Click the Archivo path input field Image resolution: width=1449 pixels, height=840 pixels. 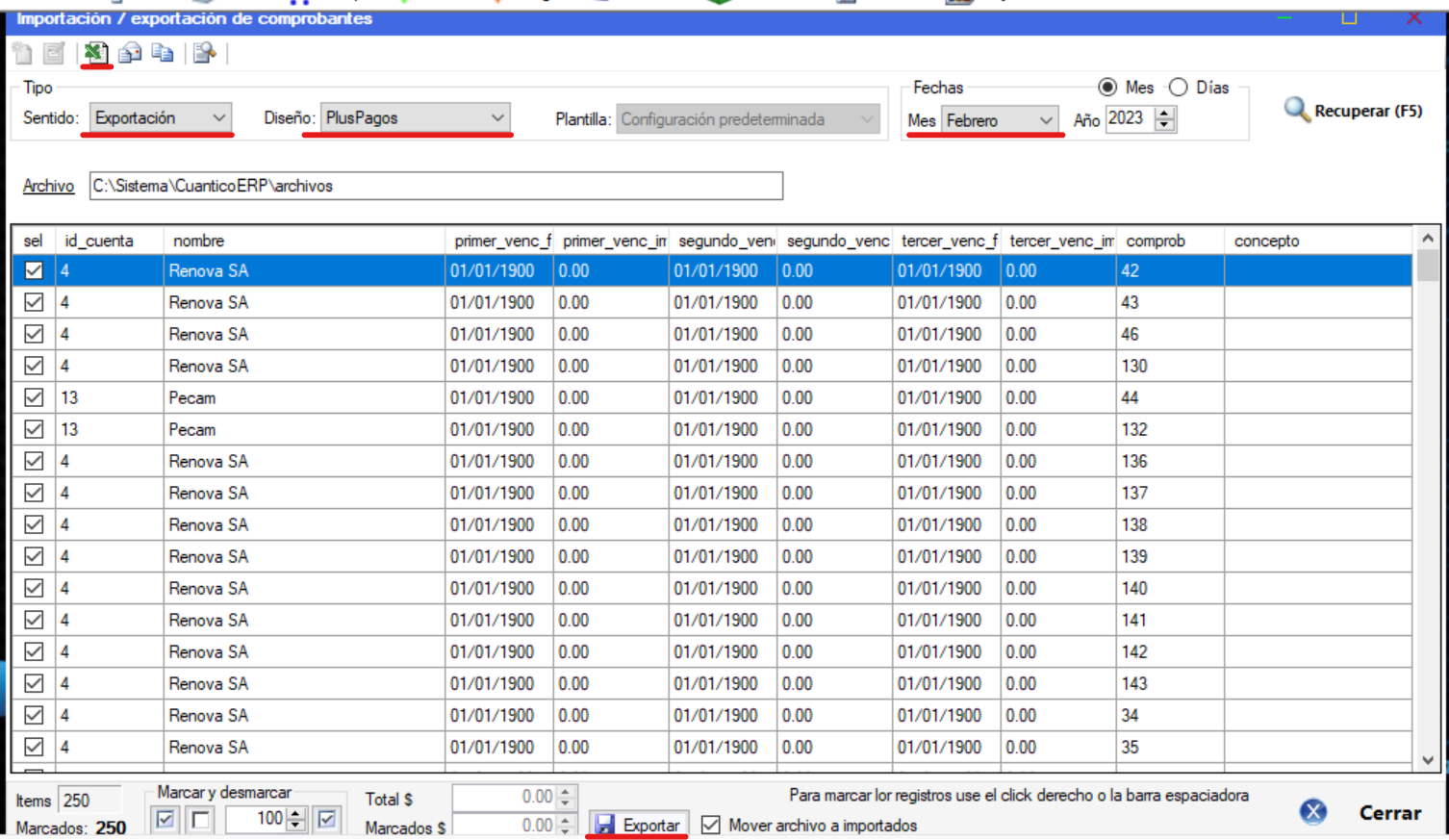pyautogui.click(x=436, y=186)
